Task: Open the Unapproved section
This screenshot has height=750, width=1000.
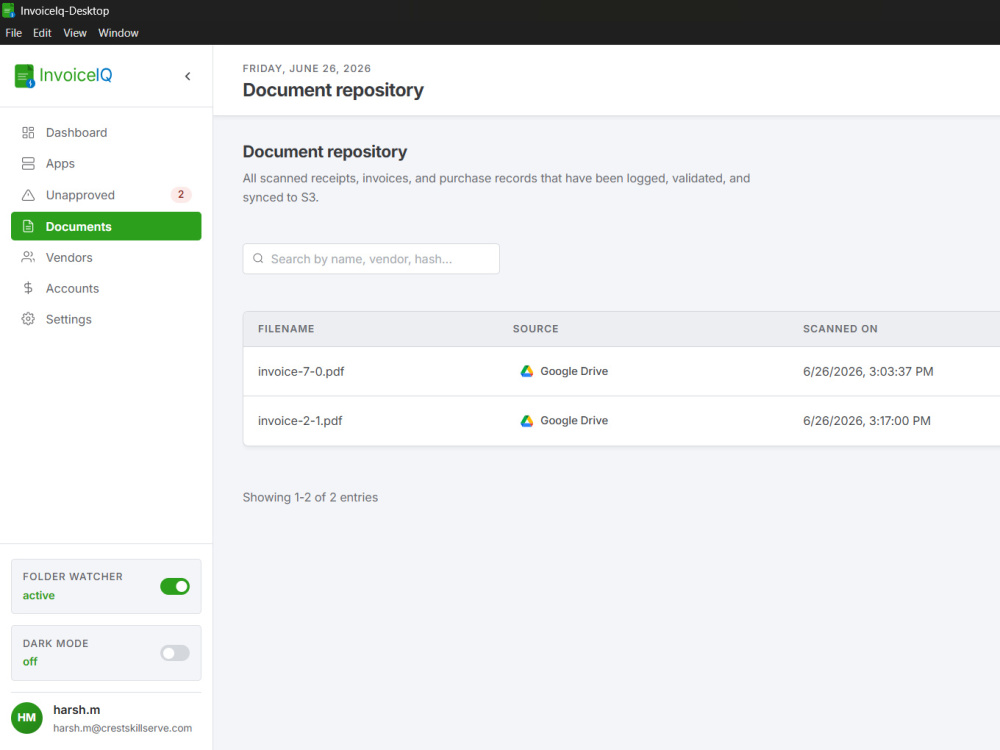Action: point(106,195)
